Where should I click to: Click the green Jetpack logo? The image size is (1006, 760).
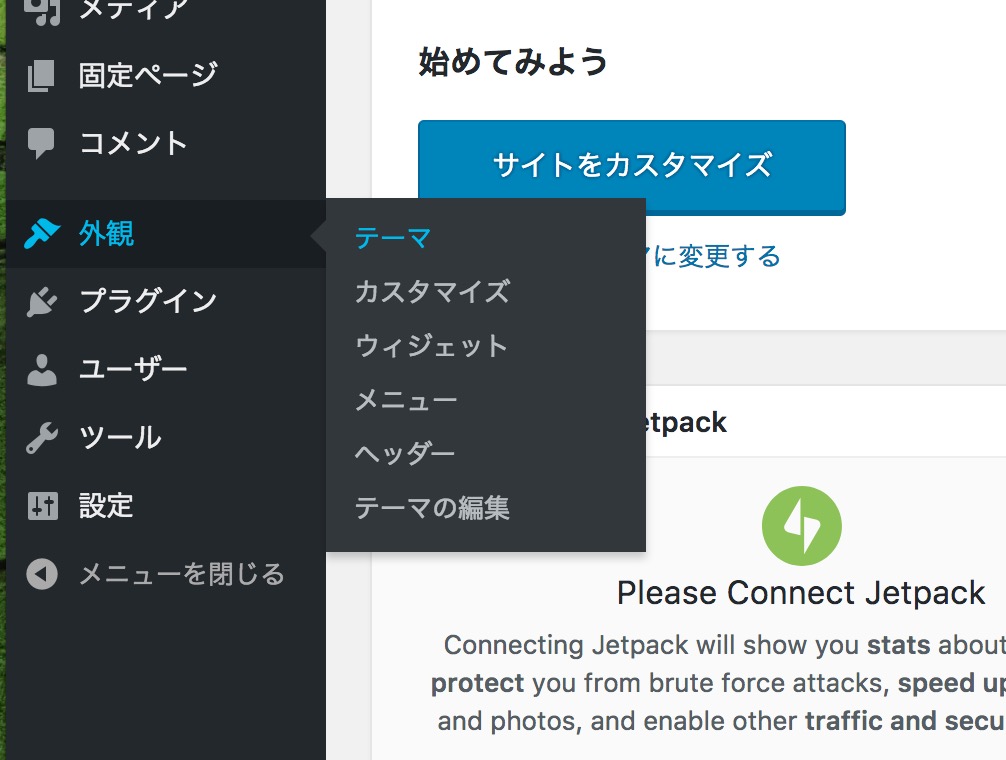[x=801, y=526]
